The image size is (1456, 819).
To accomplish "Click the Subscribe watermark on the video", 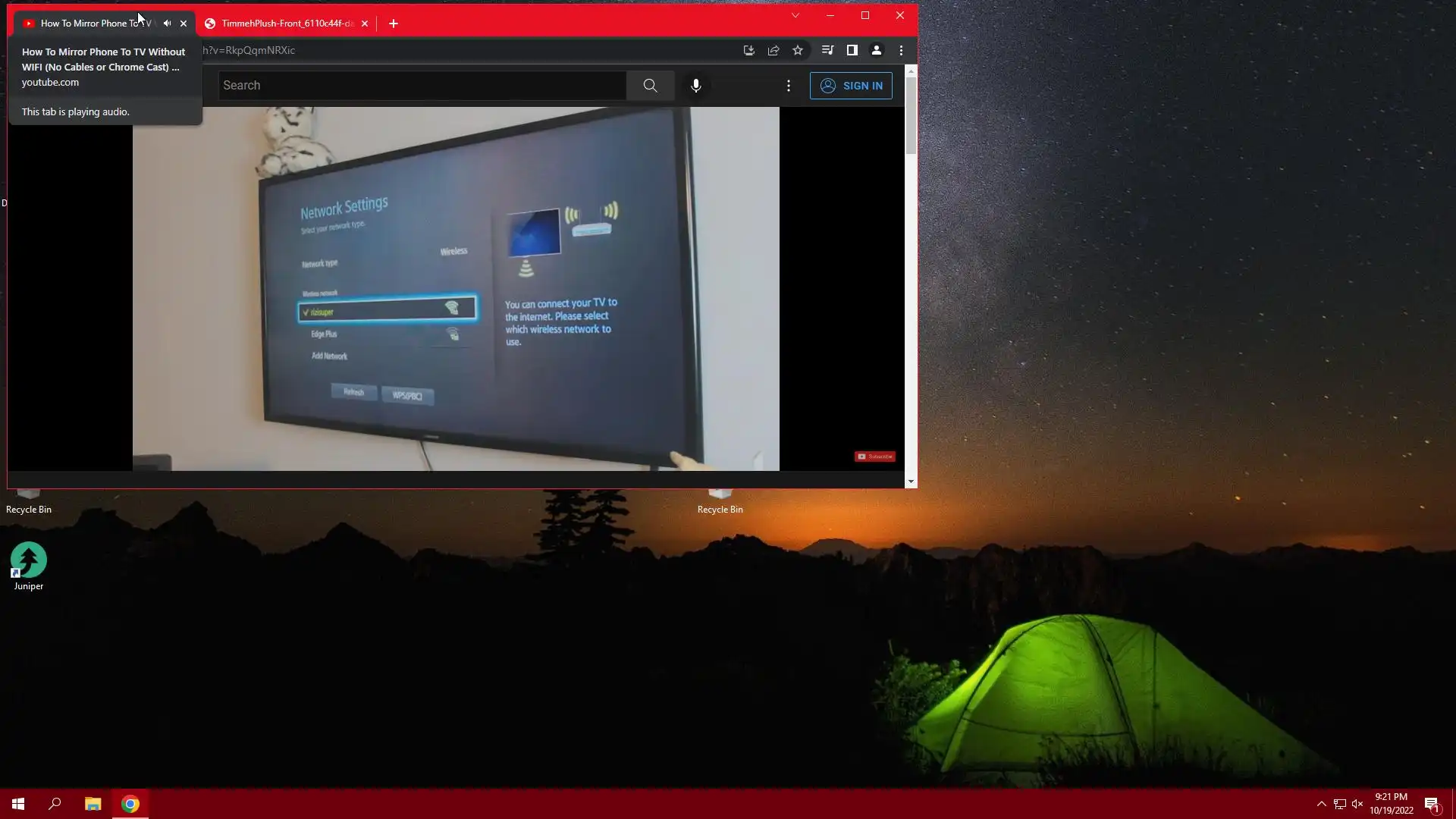I will tap(874, 457).
